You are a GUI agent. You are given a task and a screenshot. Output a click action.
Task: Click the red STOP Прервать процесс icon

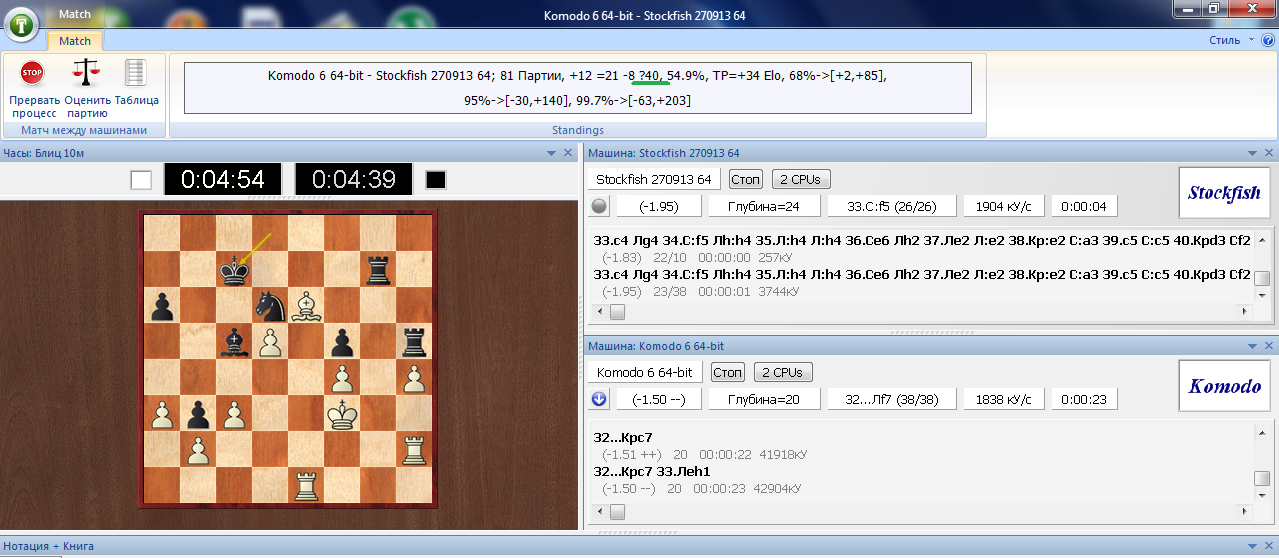pyautogui.click(x=32, y=73)
